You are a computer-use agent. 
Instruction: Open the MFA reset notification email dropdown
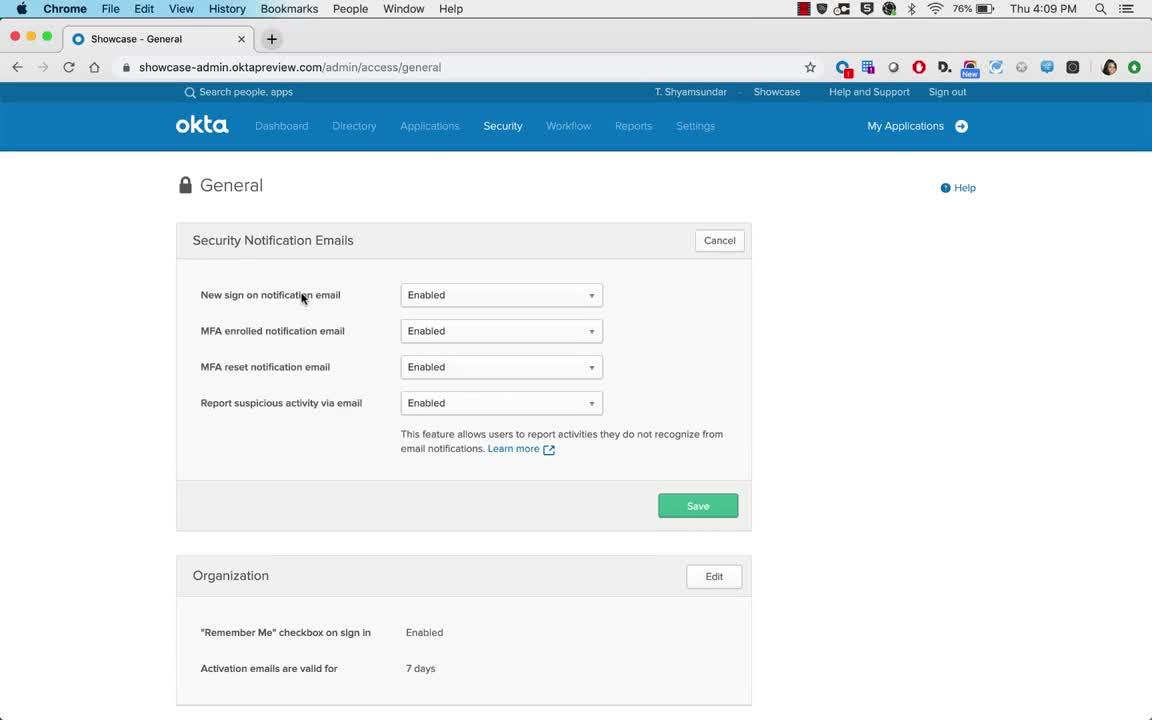click(501, 367)
